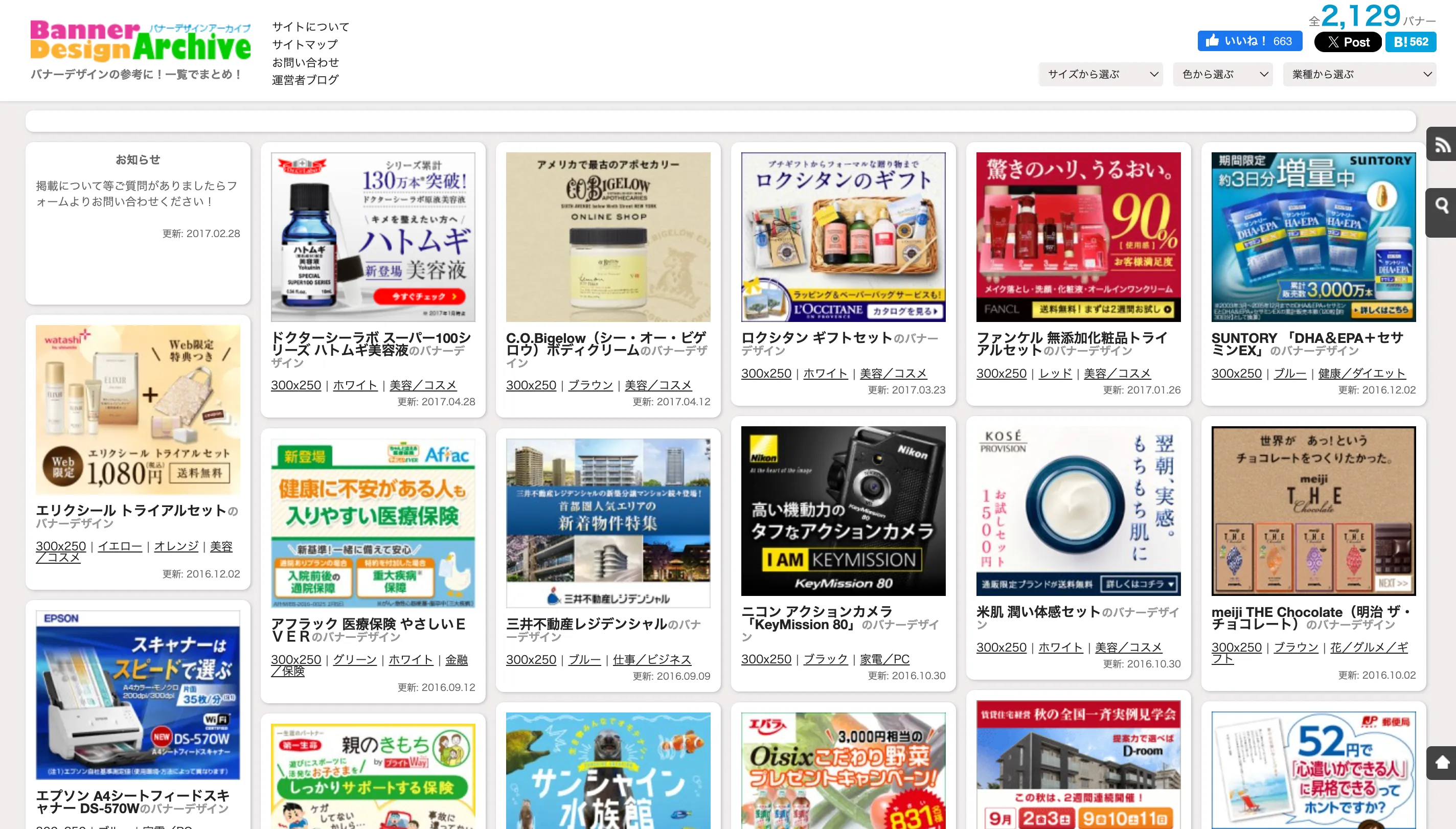Open the サイトについて menu link
This screenshot has width=1456, height=829.
(310, 27)
